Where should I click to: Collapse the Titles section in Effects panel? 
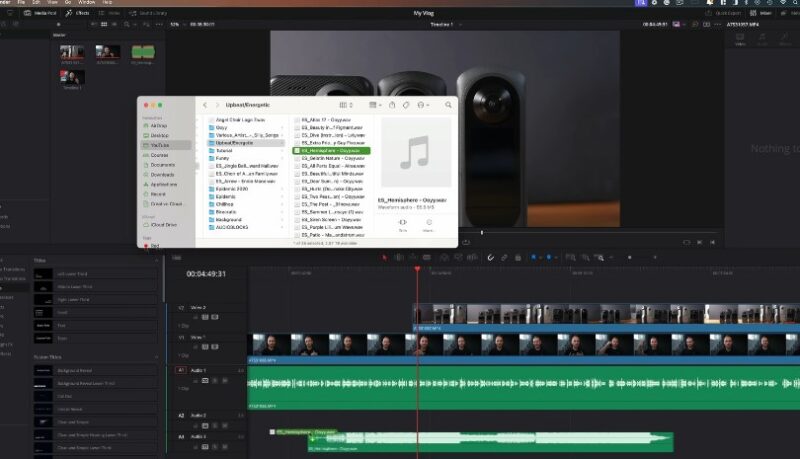tap(157, 261)
